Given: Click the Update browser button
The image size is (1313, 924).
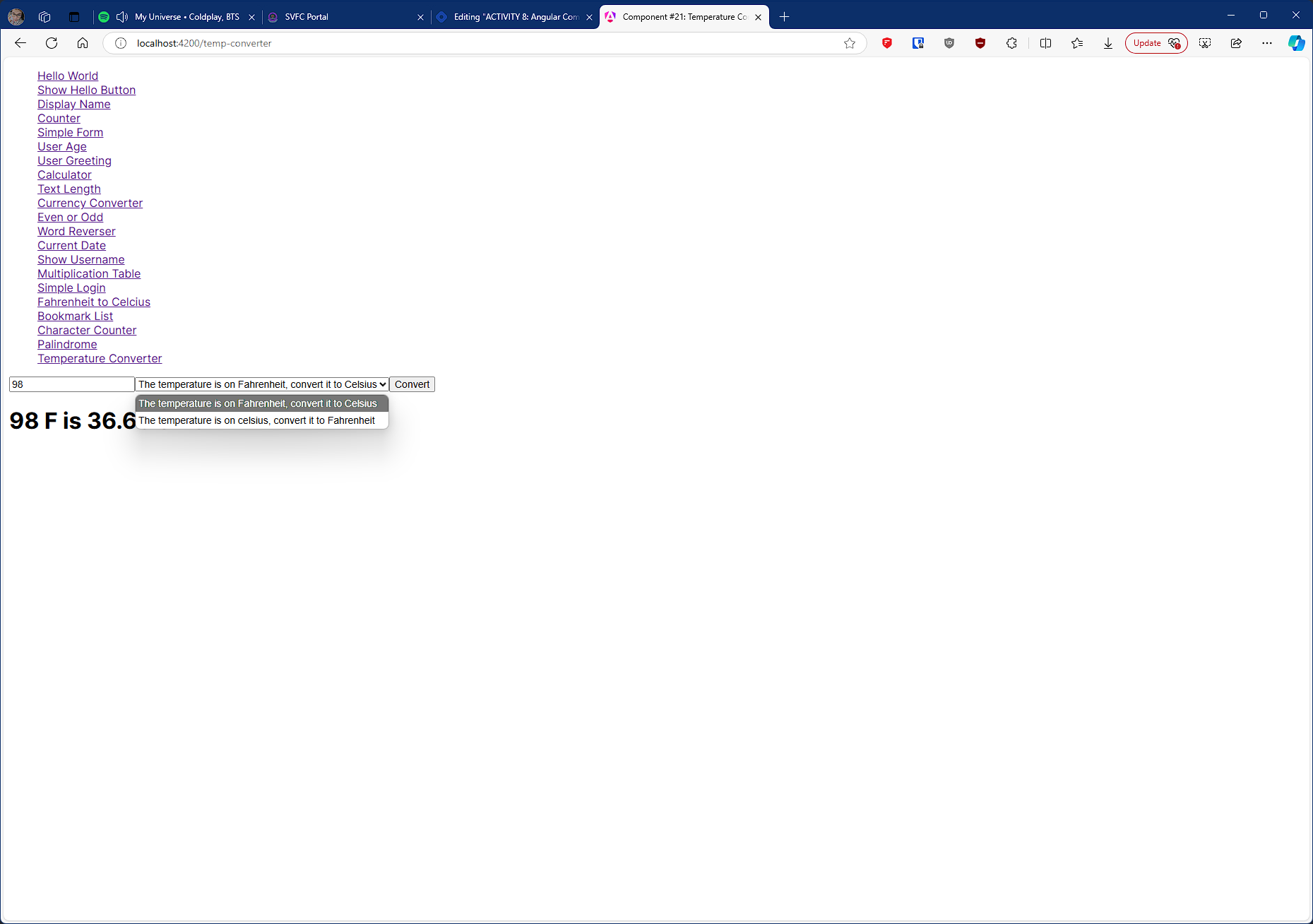Looking at the screenshot, I should [1155, 43].
